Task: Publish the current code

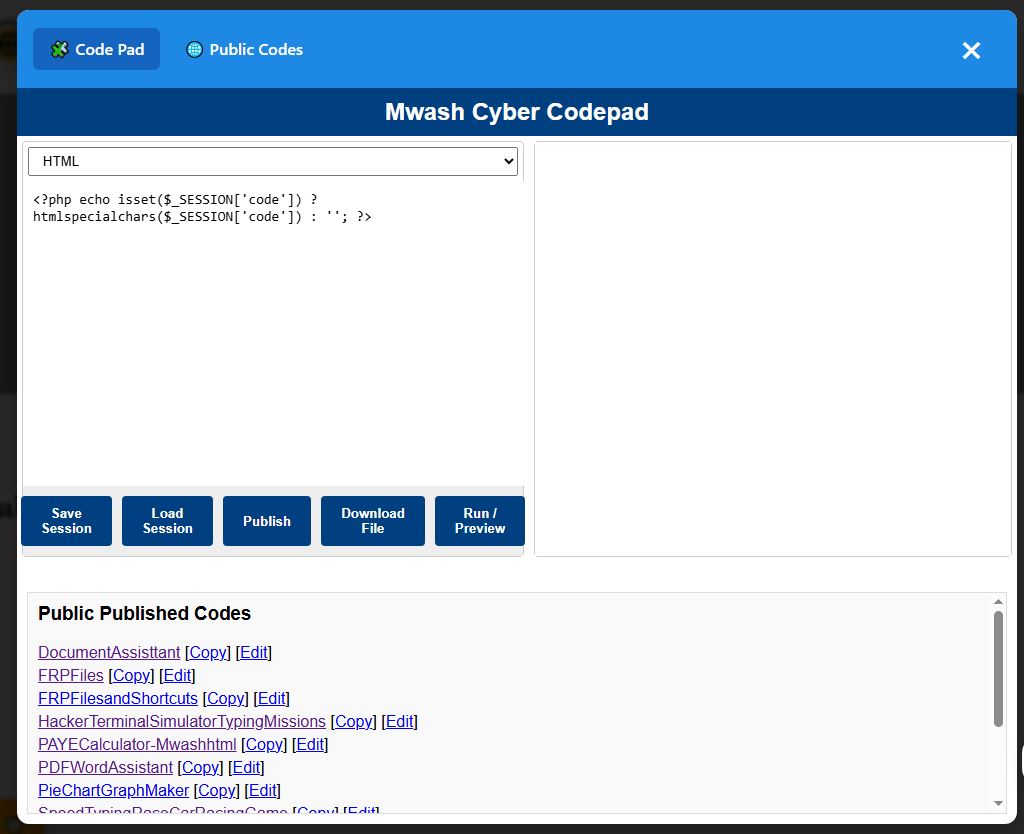Action: point(267,520)
